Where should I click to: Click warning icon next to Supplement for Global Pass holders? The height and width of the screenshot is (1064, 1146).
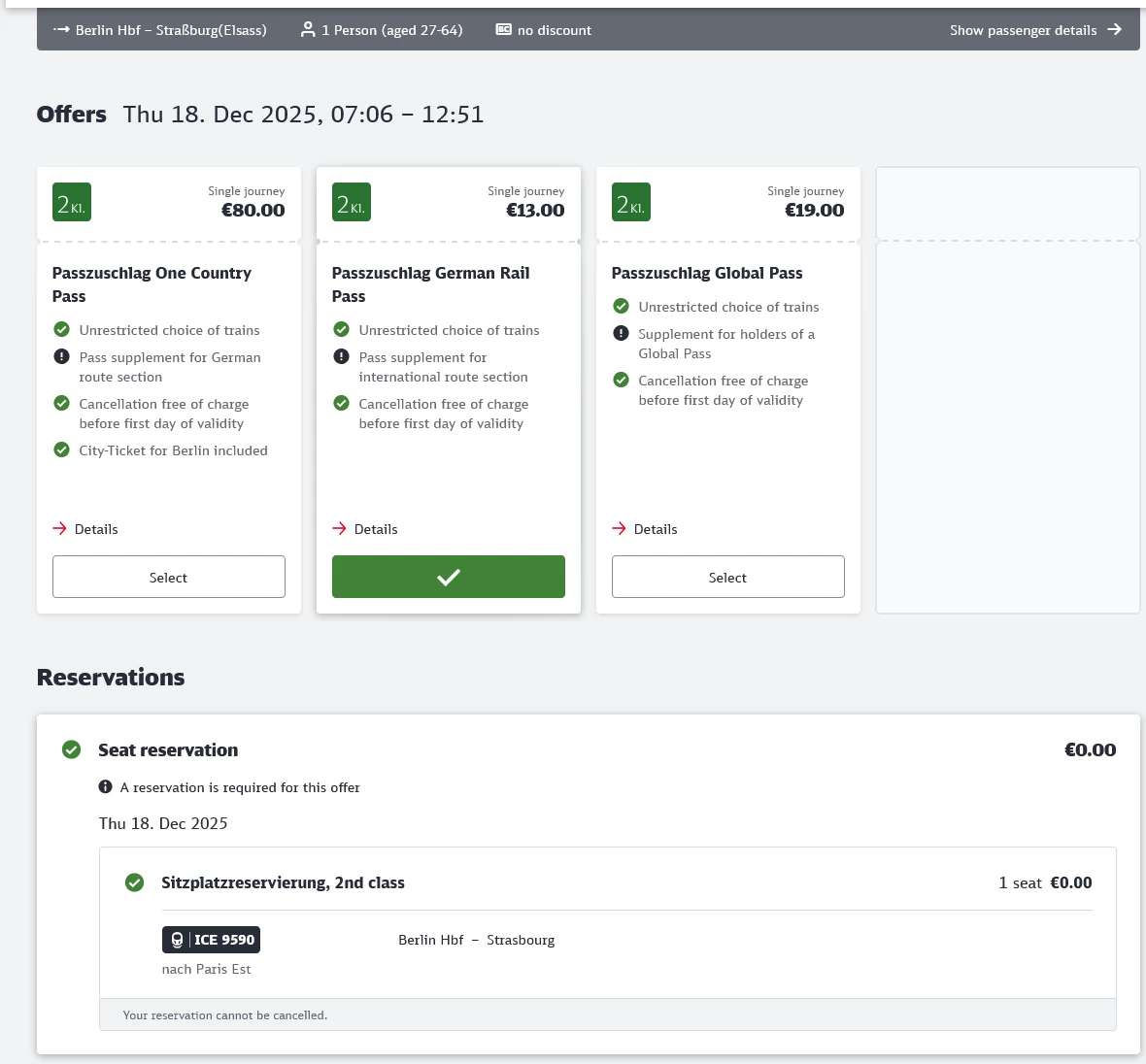click(x=621, y=334)
